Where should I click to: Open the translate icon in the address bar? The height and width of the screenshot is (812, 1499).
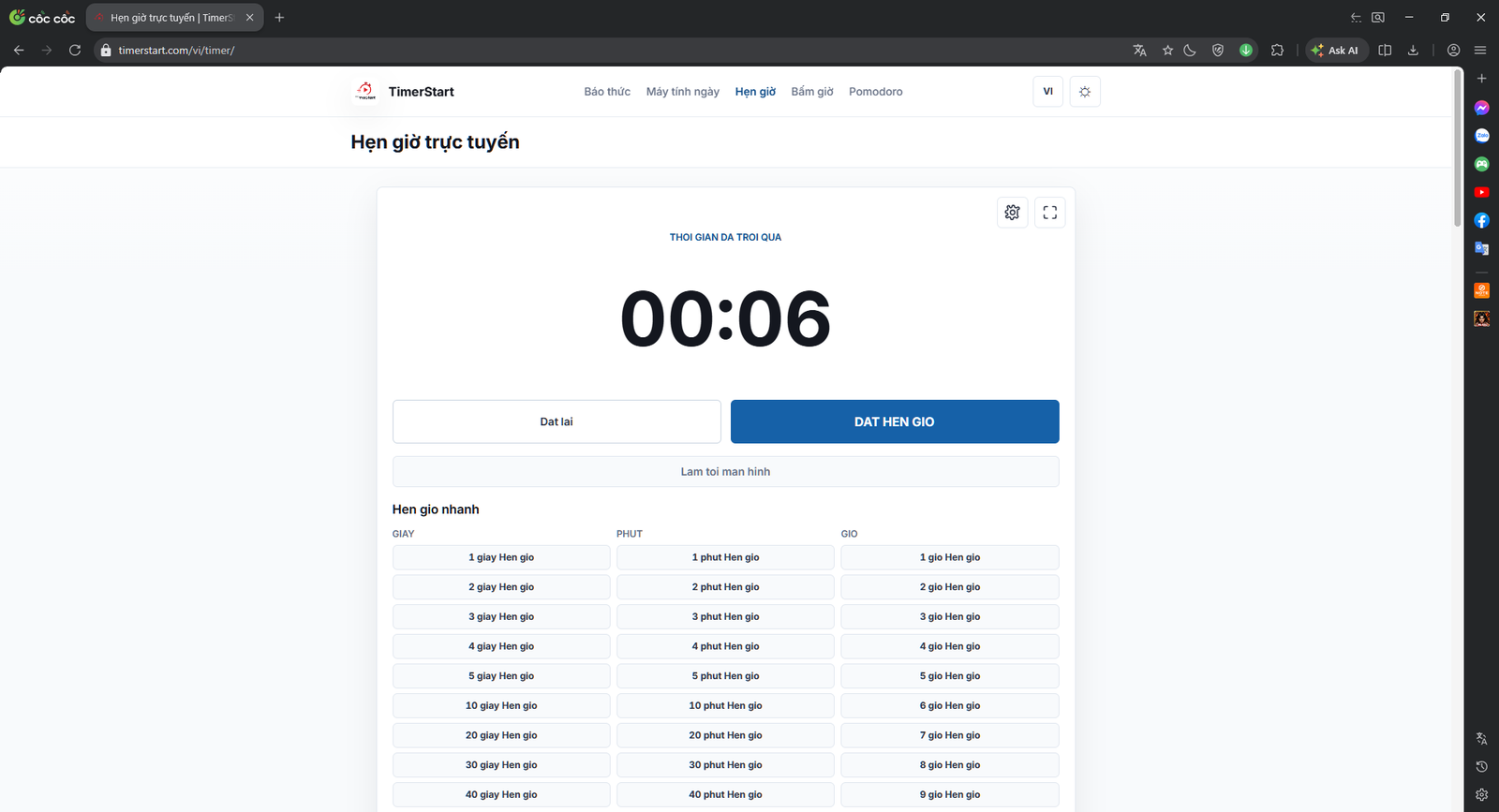coord(1139,51)
